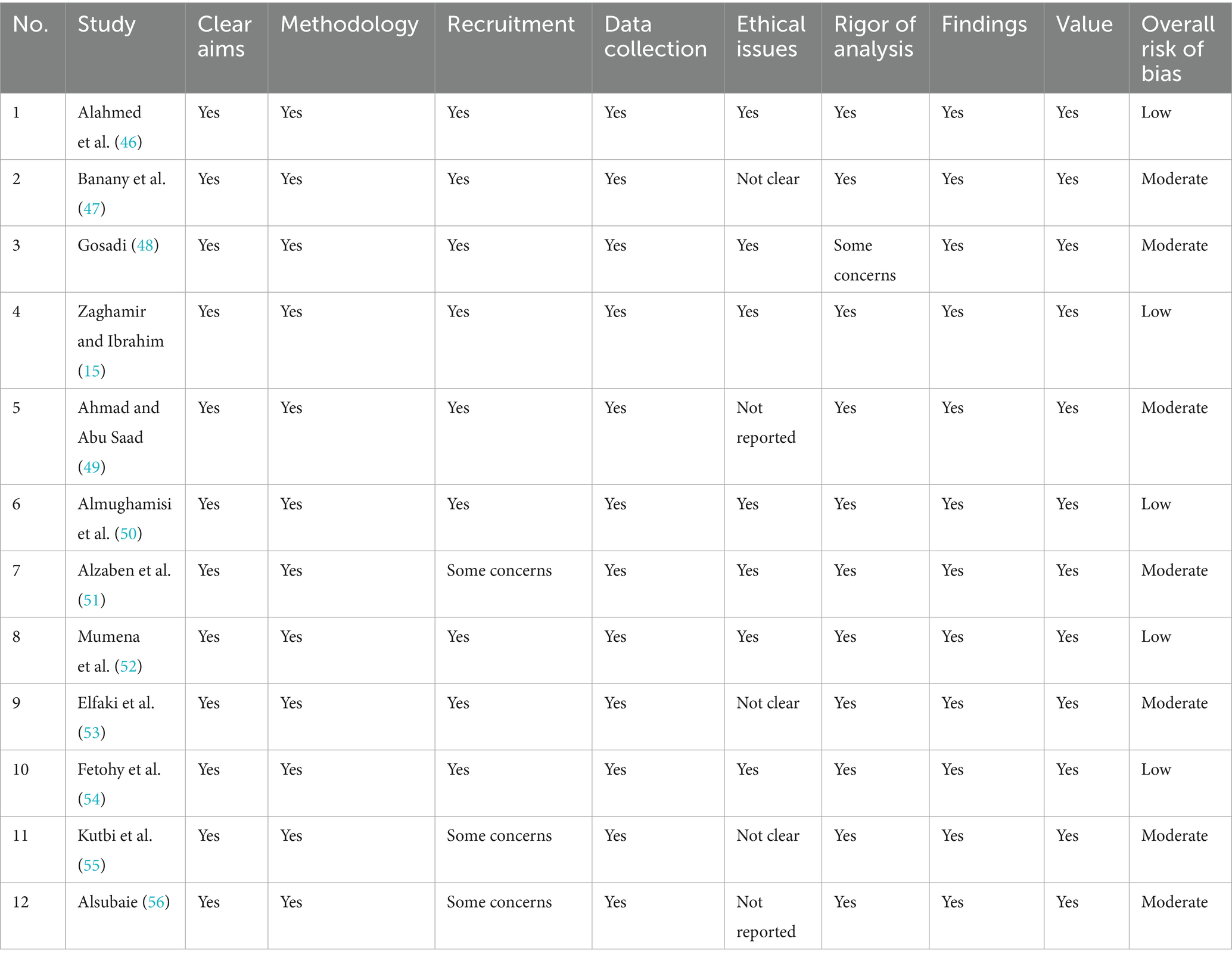
Task: Click citation 54 for Fetohy et al.
Action: pyautogui.click(x=91, y=799)
